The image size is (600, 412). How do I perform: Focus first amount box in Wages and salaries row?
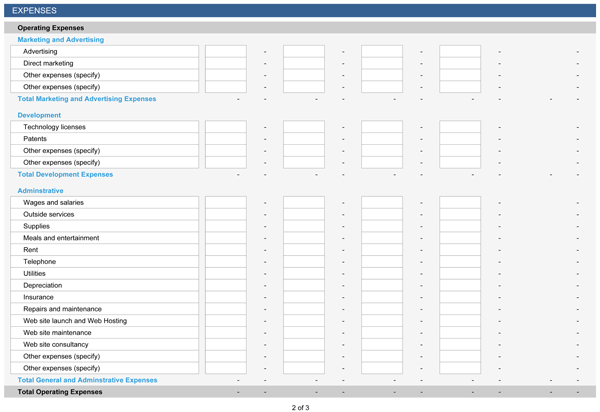tap(226, 203)
